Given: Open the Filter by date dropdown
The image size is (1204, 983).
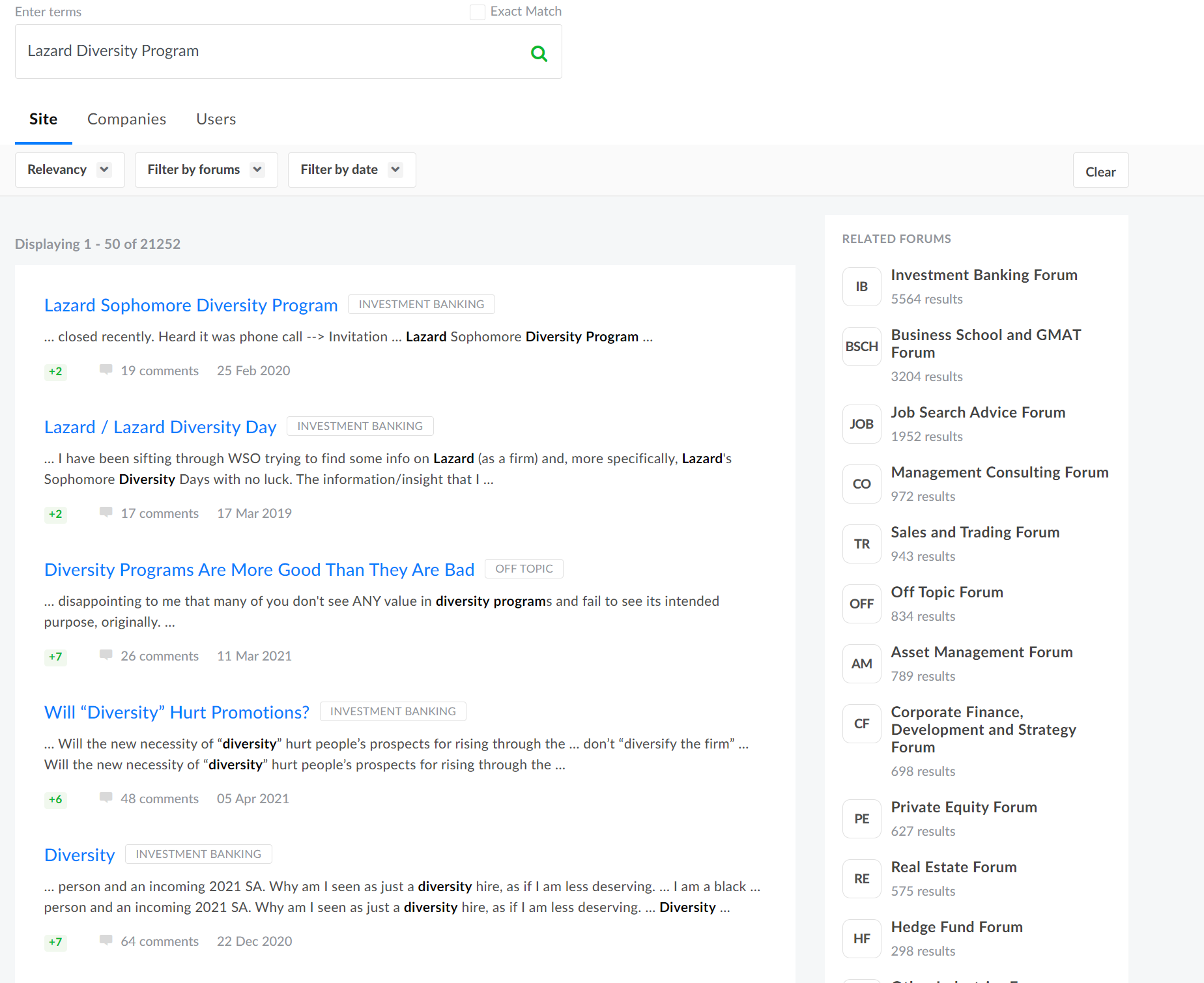Looking at the screenshot, I should [x=351, y=170].
